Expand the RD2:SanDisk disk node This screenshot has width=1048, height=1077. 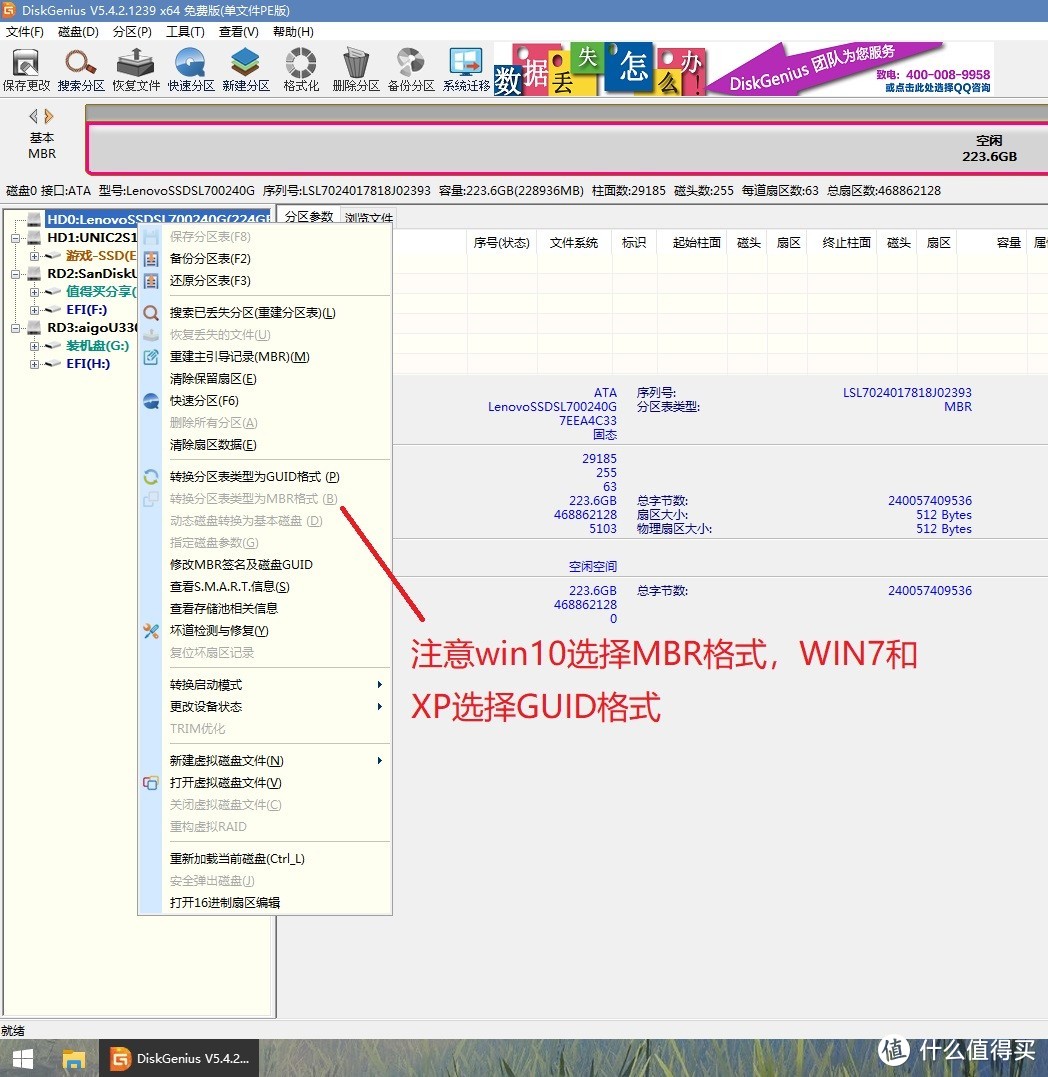click(16, 273)
